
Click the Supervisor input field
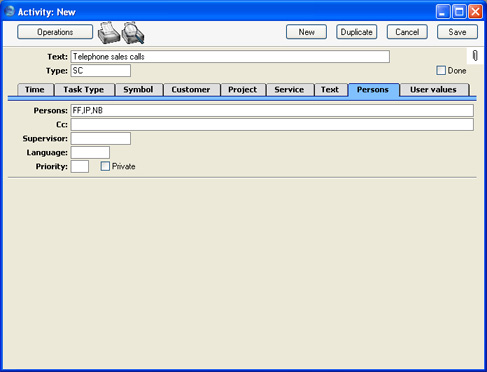pos(101,138)
